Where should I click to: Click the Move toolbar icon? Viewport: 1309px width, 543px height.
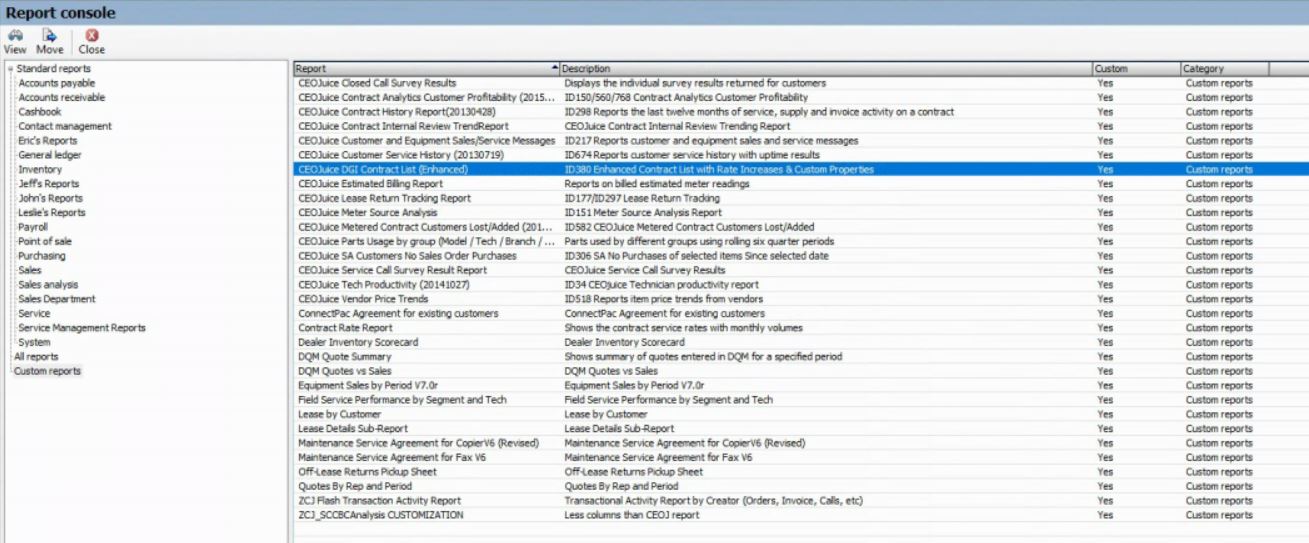click(50, 34)
